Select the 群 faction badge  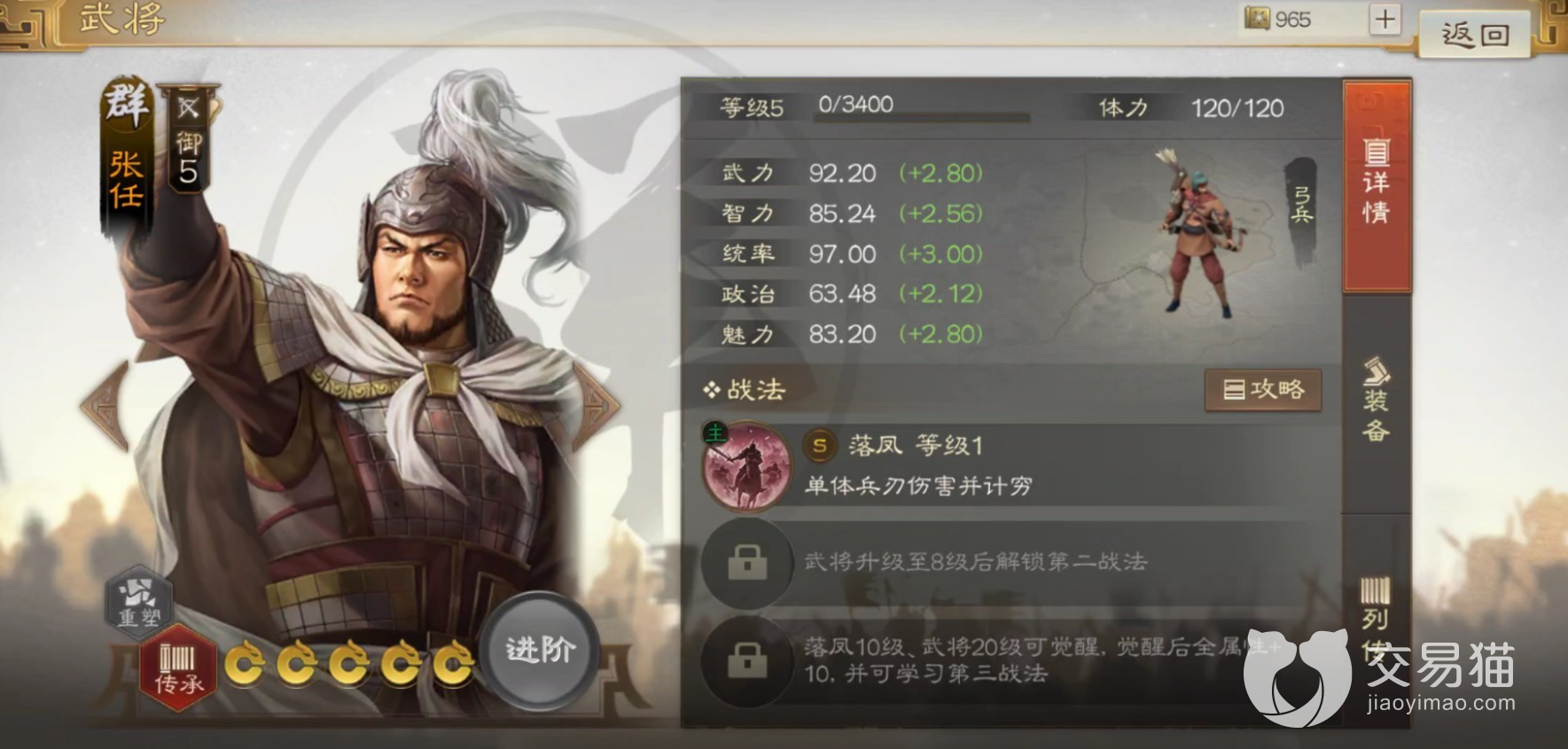pyautogui.click(x=126, y=105)
